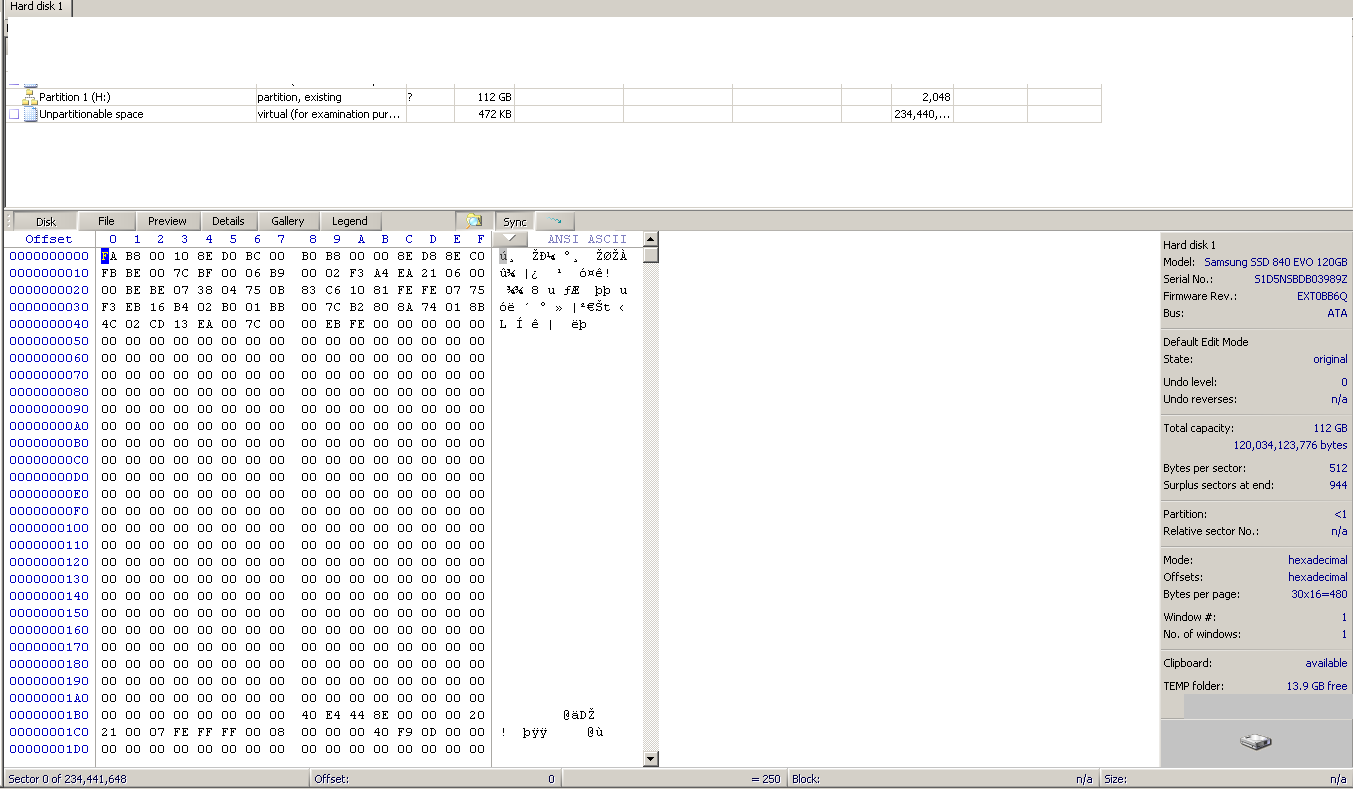Click Surplus sectors at end value 944
This screenshot has width=1353, height=790.
pos(1338,485)
